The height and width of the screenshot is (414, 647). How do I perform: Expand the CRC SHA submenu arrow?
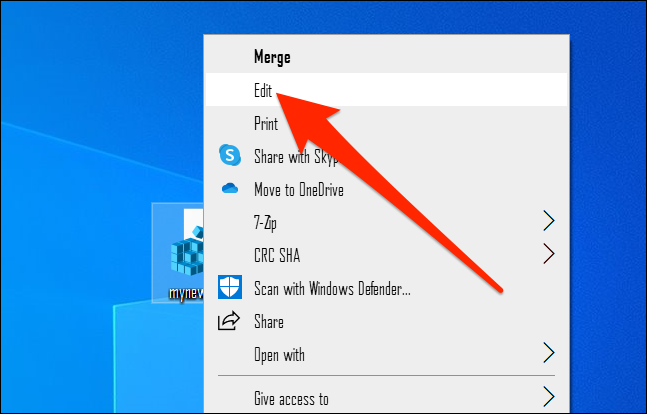[x=548, y=254]
